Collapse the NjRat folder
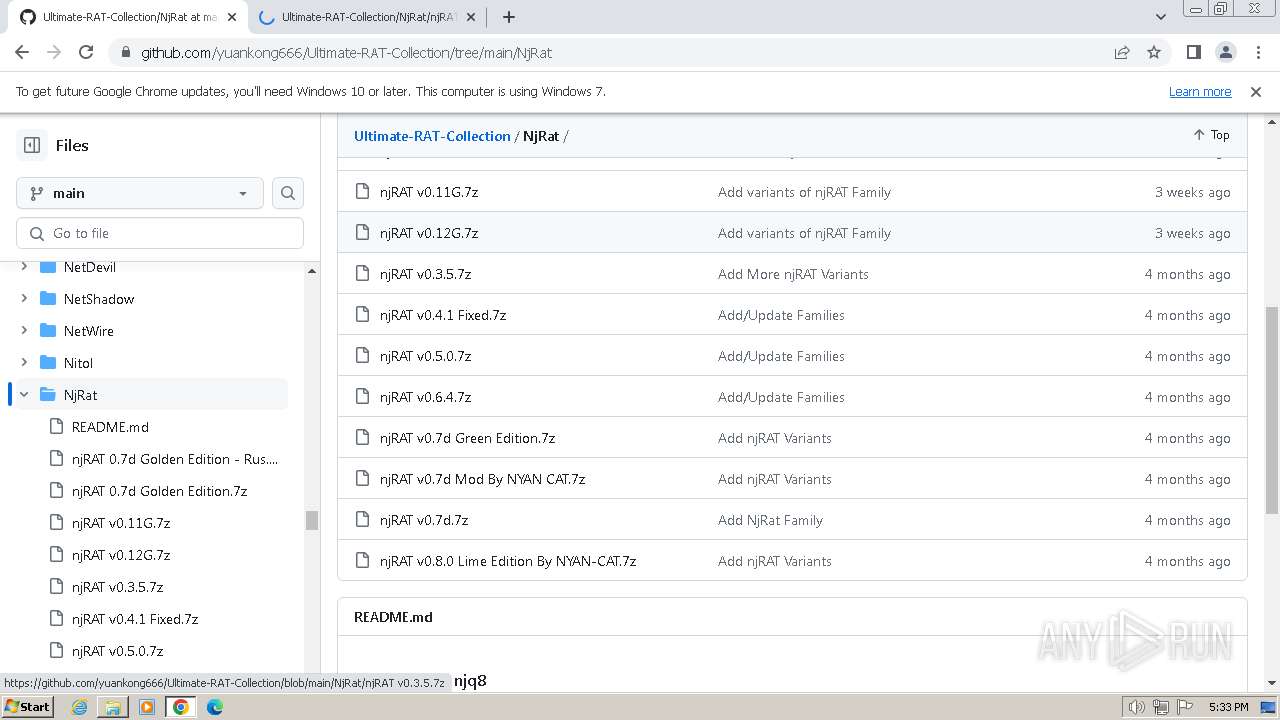Screen dimensions: 1280x720 [24, 395]
